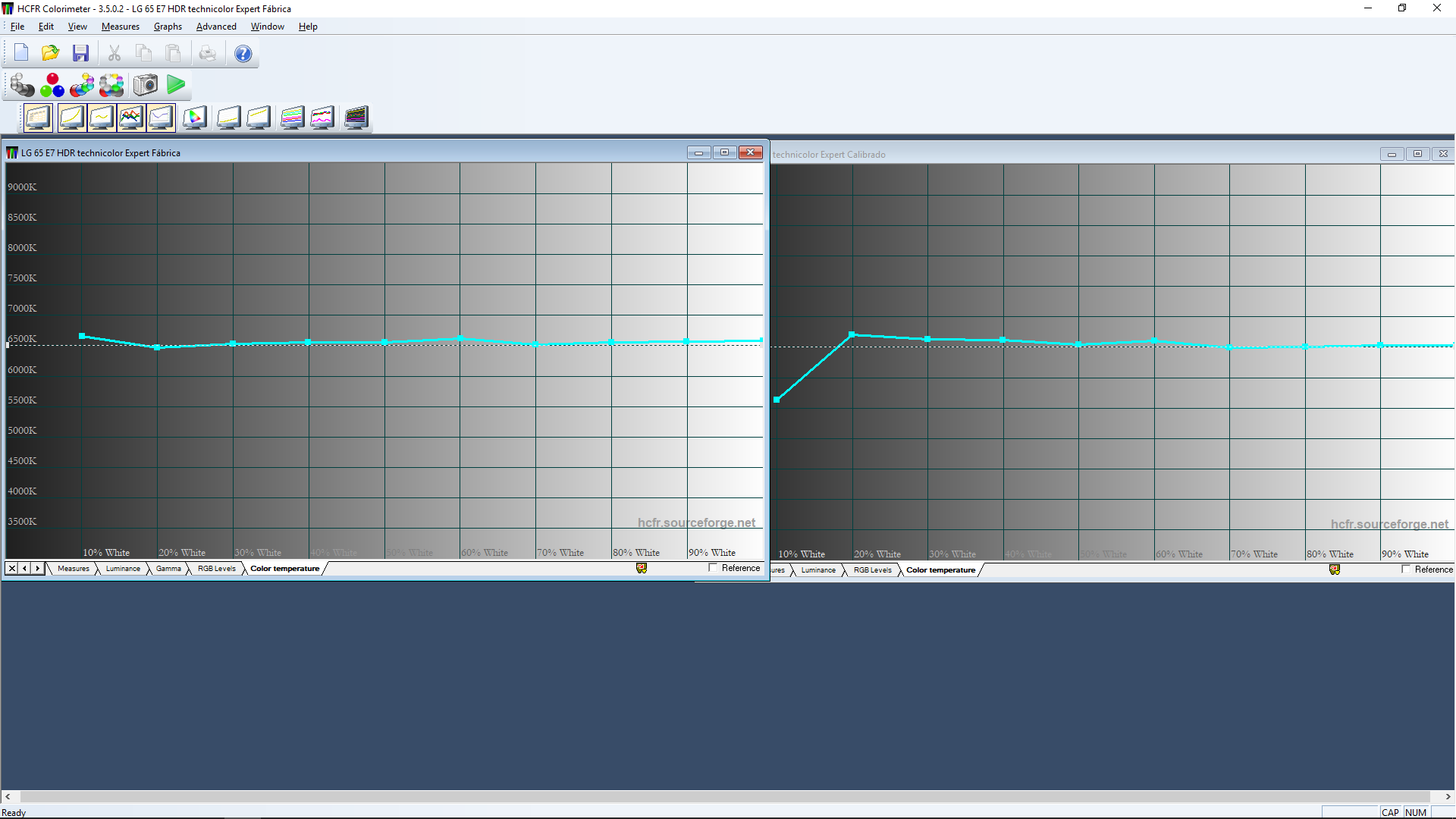Image resolution: width=1456 pixels, height=819 pixels.
Task: Open the Graphs menu
Action: pyautogui.click(x=168, y=27)
